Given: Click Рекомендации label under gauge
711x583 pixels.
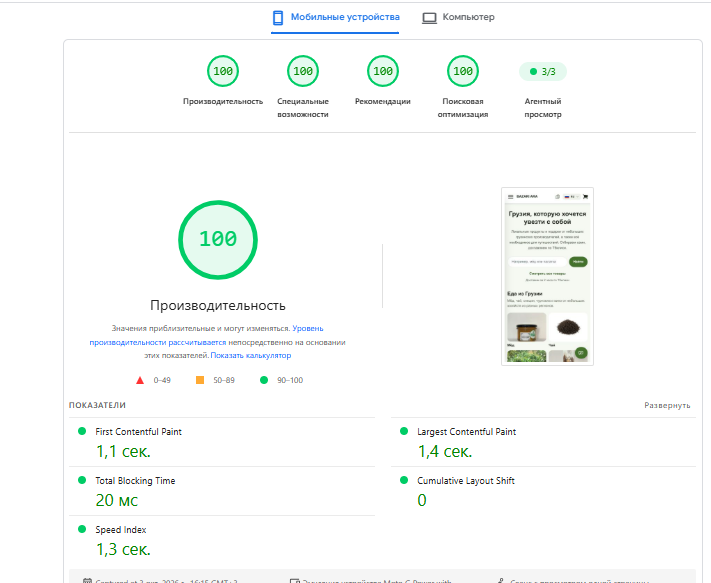Looking at the screenshot, I should pyautogui.click(x=383, y=101).
